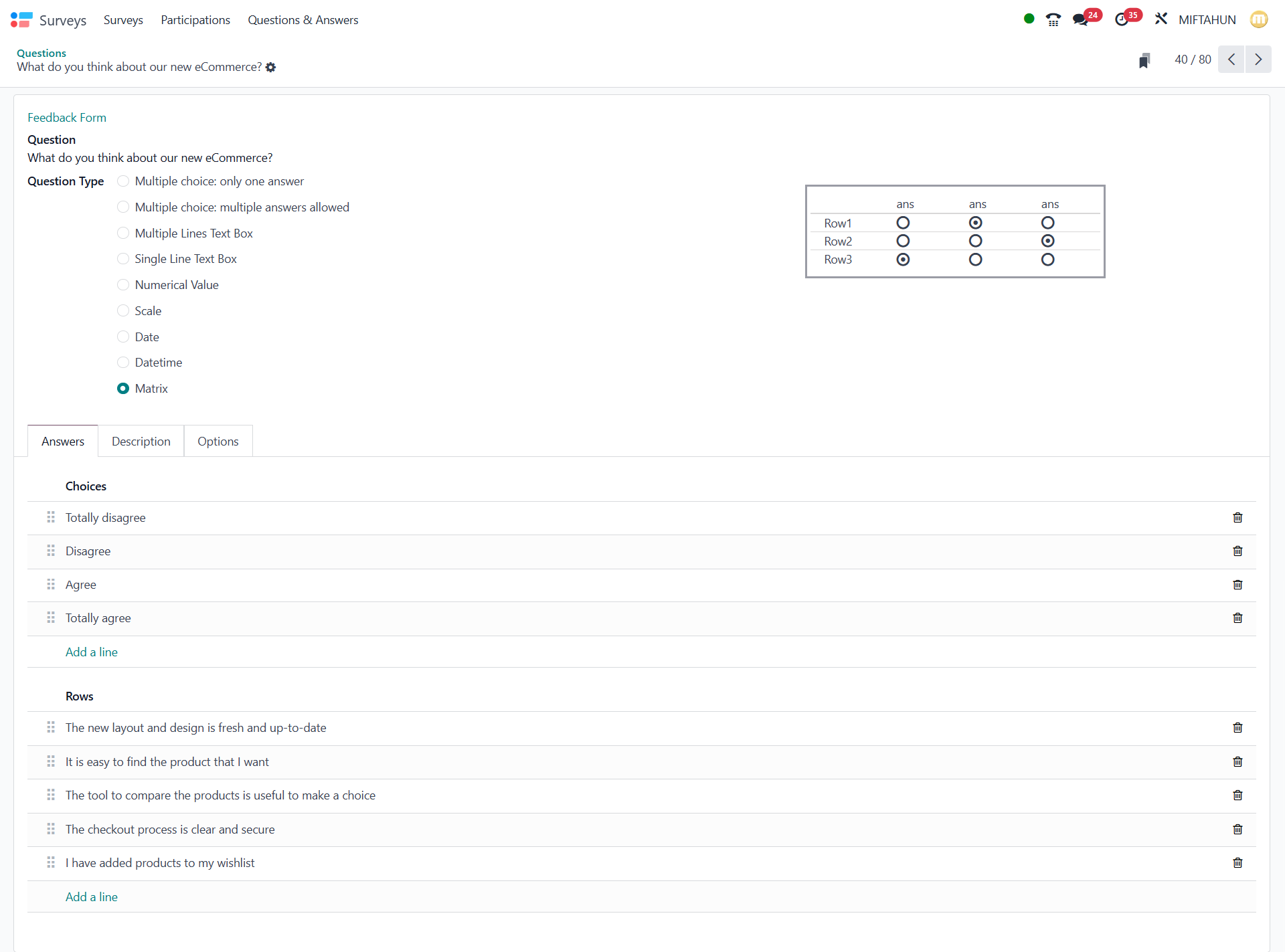
Task: Click the developer tools wrench icon
Action: click(x=1161, y=19)
